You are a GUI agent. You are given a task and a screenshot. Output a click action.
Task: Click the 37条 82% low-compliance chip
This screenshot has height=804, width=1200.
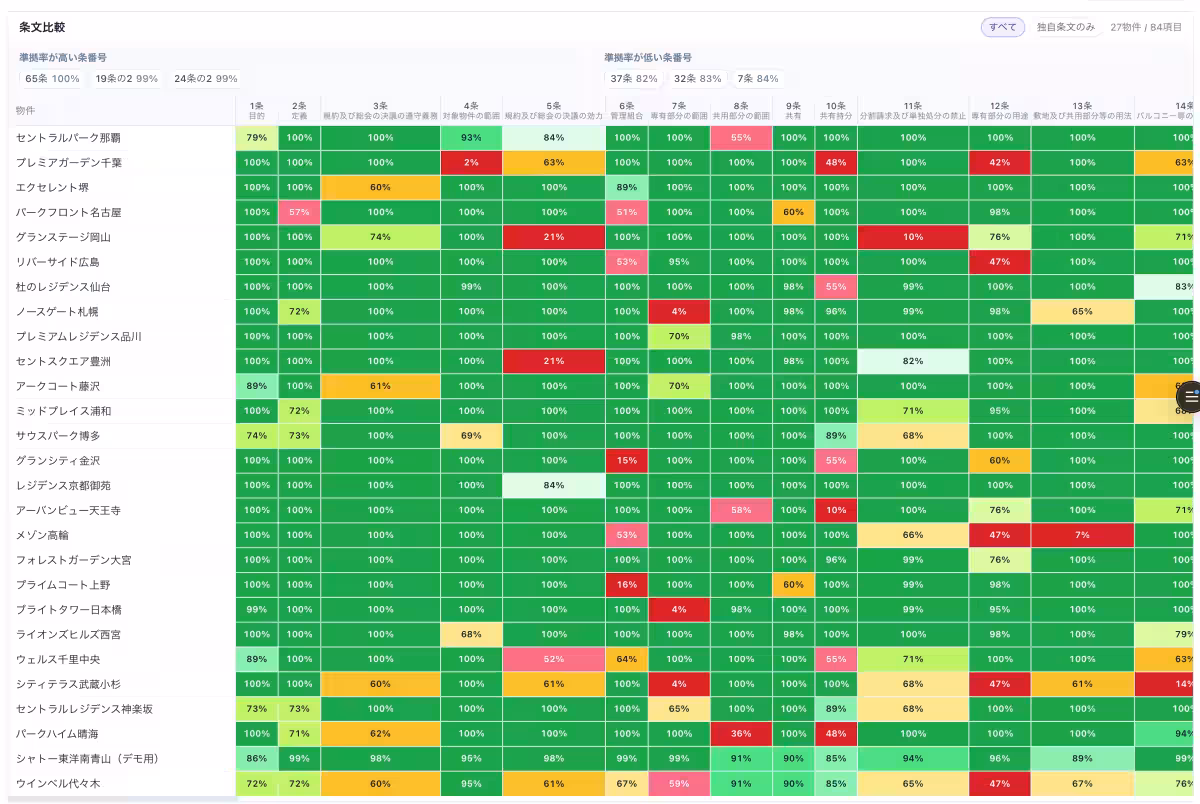click(x=634, y=79)
